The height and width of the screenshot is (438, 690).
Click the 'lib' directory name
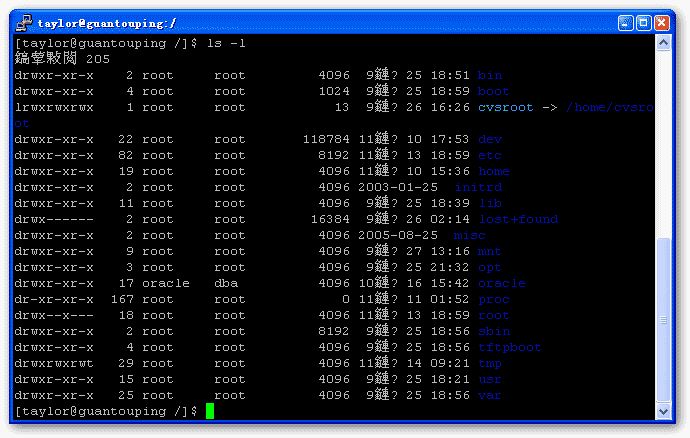[x=490, y=203]
